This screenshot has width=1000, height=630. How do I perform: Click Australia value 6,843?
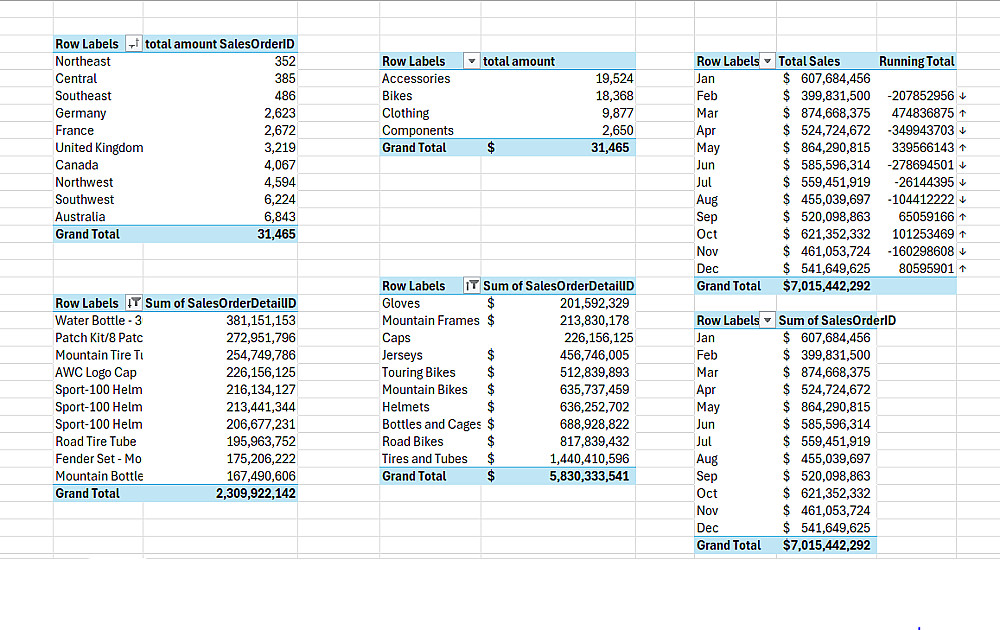(x=279, y=217)
